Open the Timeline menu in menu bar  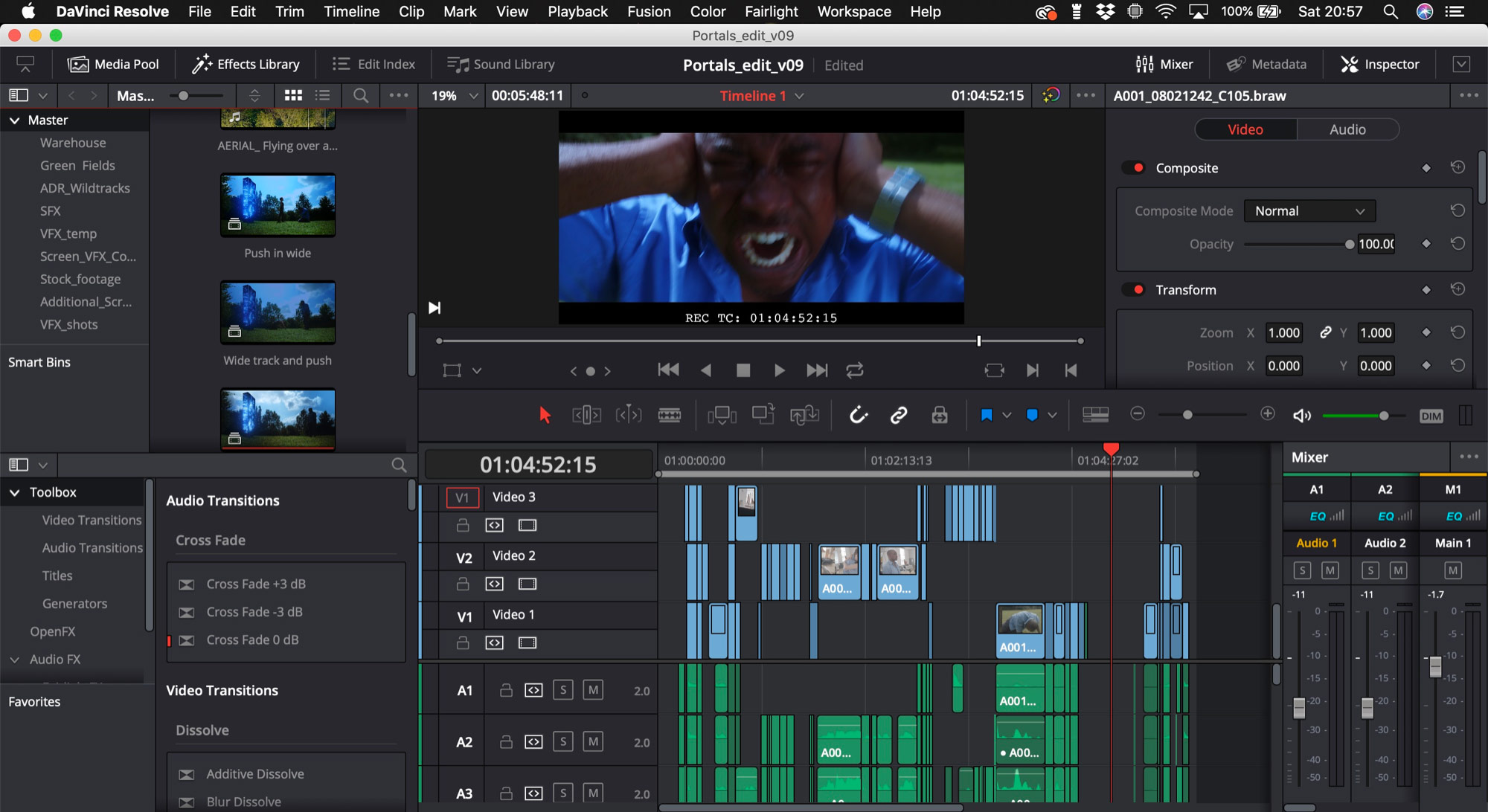pos(351,12)
